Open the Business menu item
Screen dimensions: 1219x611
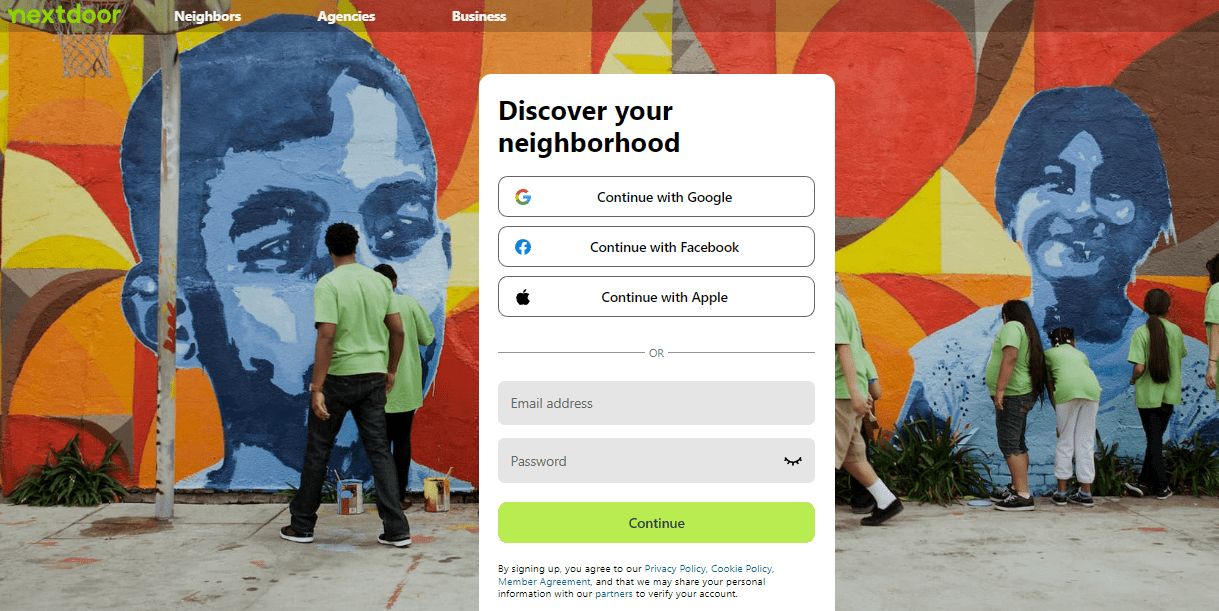pyautogui.click(x=479, y=16)
